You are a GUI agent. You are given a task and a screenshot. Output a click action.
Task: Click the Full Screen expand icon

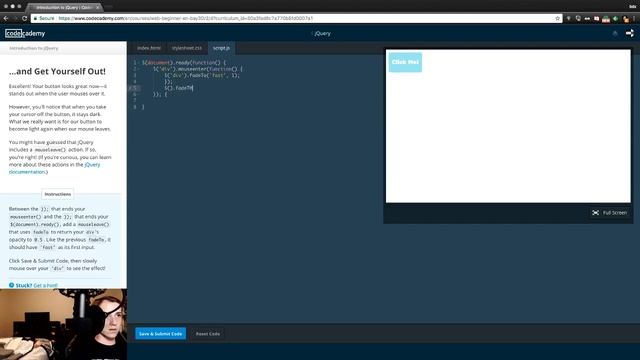click(x=596, y=213)
